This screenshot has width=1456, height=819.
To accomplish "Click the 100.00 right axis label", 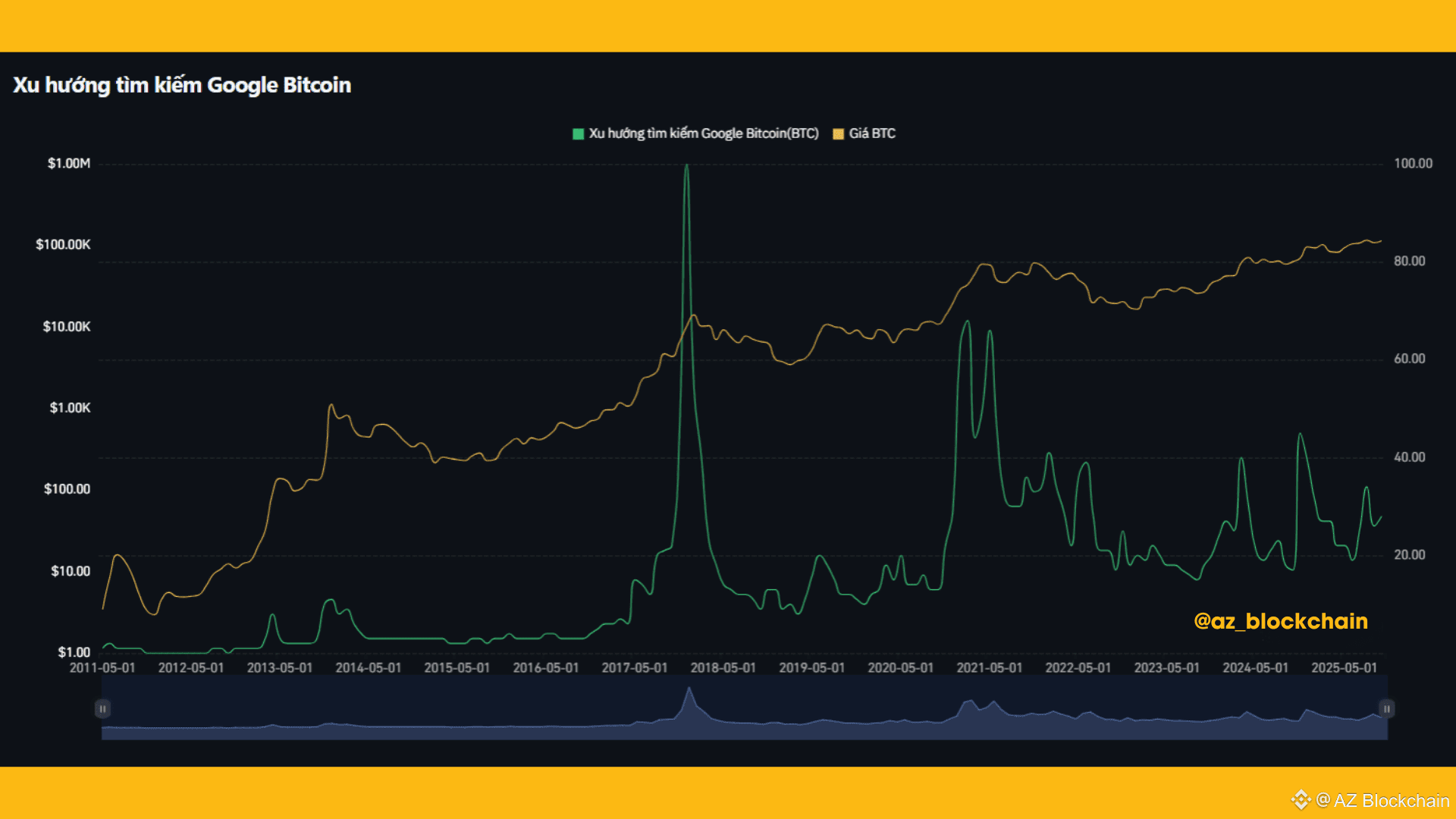I will [x=1413, y=163].
